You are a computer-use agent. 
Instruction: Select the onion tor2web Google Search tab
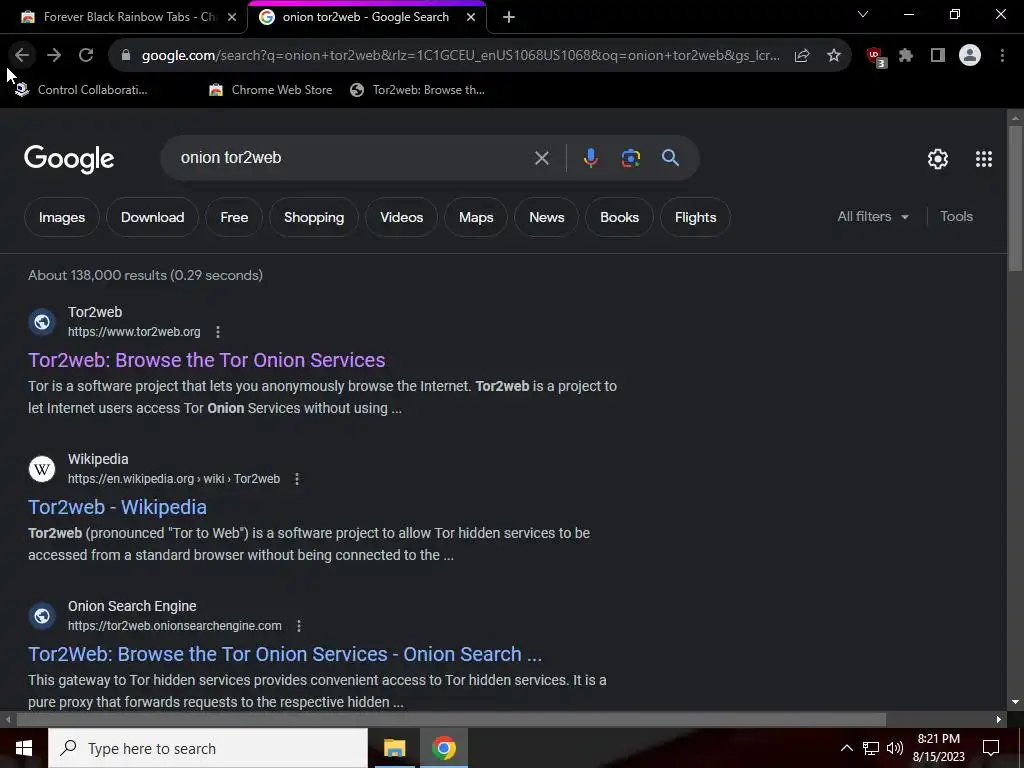click(x=366, y=17)
